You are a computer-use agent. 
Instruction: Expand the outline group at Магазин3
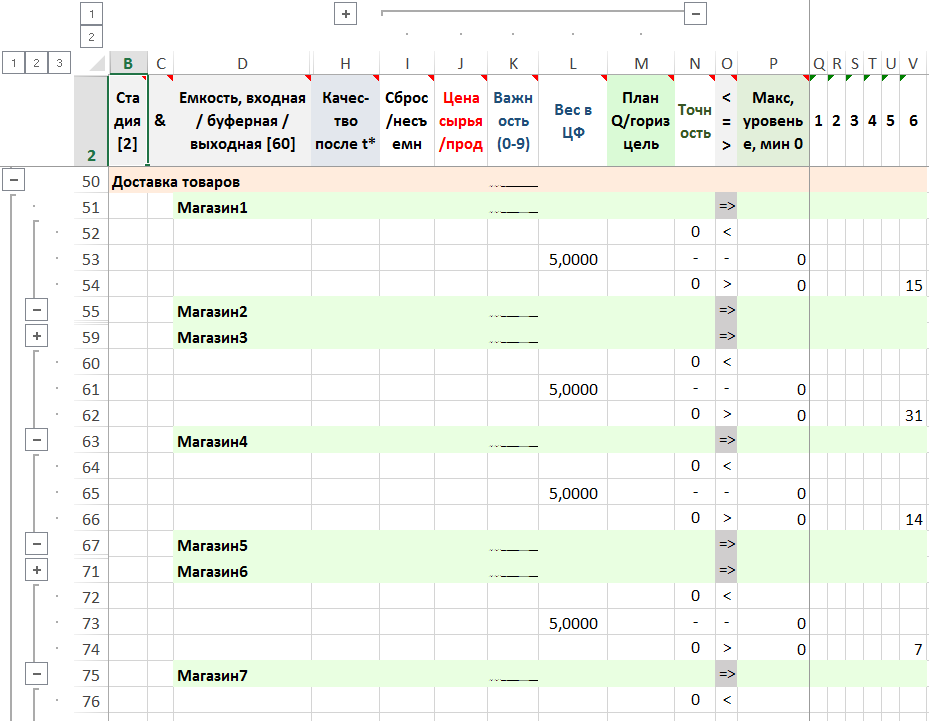[x=36, y=337]
